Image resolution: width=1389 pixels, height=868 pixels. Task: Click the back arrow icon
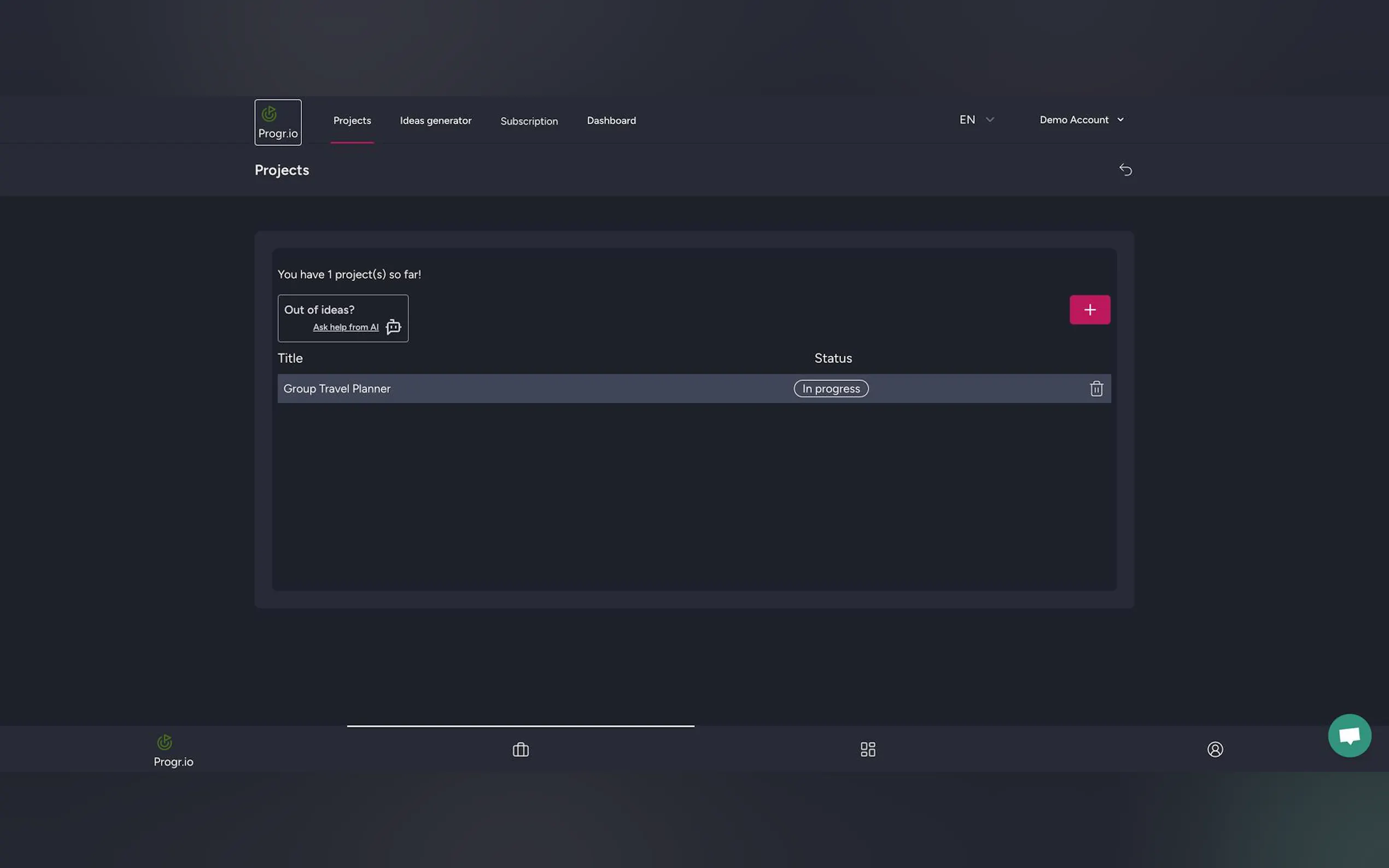pyautogui.click(x=1125, y=170)
